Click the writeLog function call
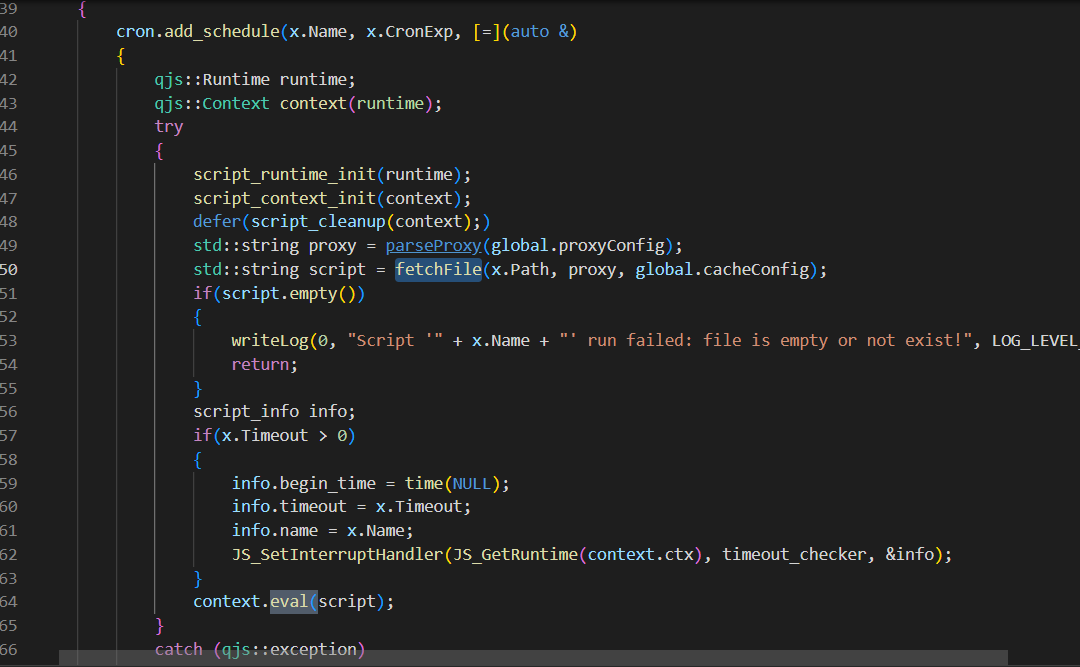 (x=270, y=341)
